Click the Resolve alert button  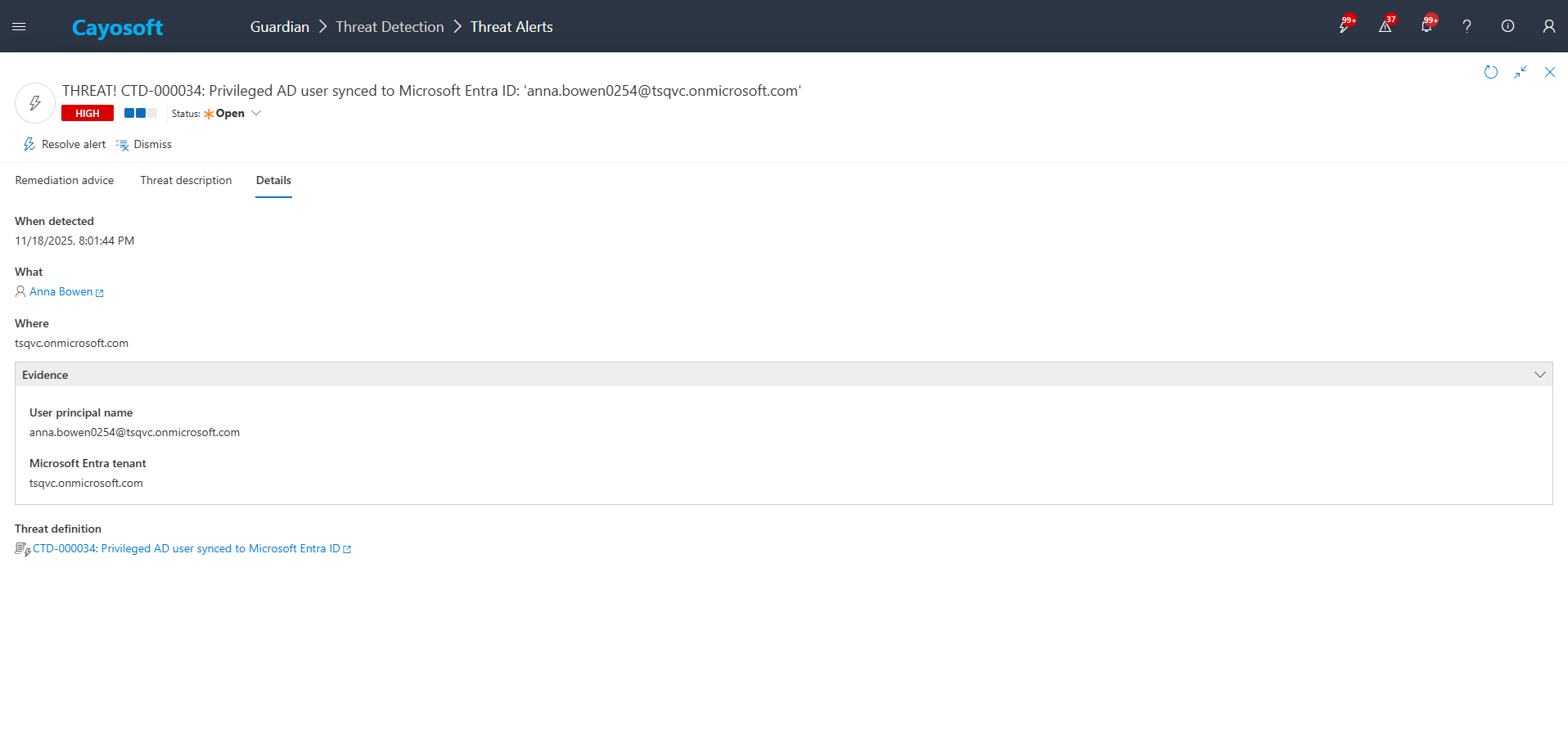point(65,145)
